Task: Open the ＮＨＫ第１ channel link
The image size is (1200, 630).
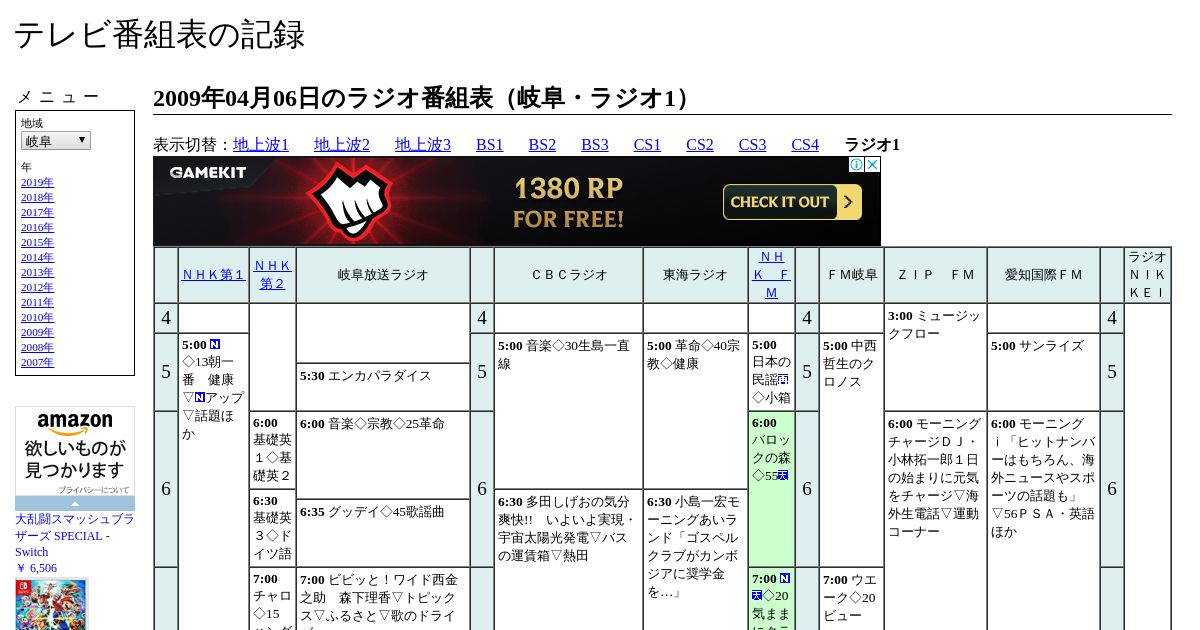Action: [213, 275]
